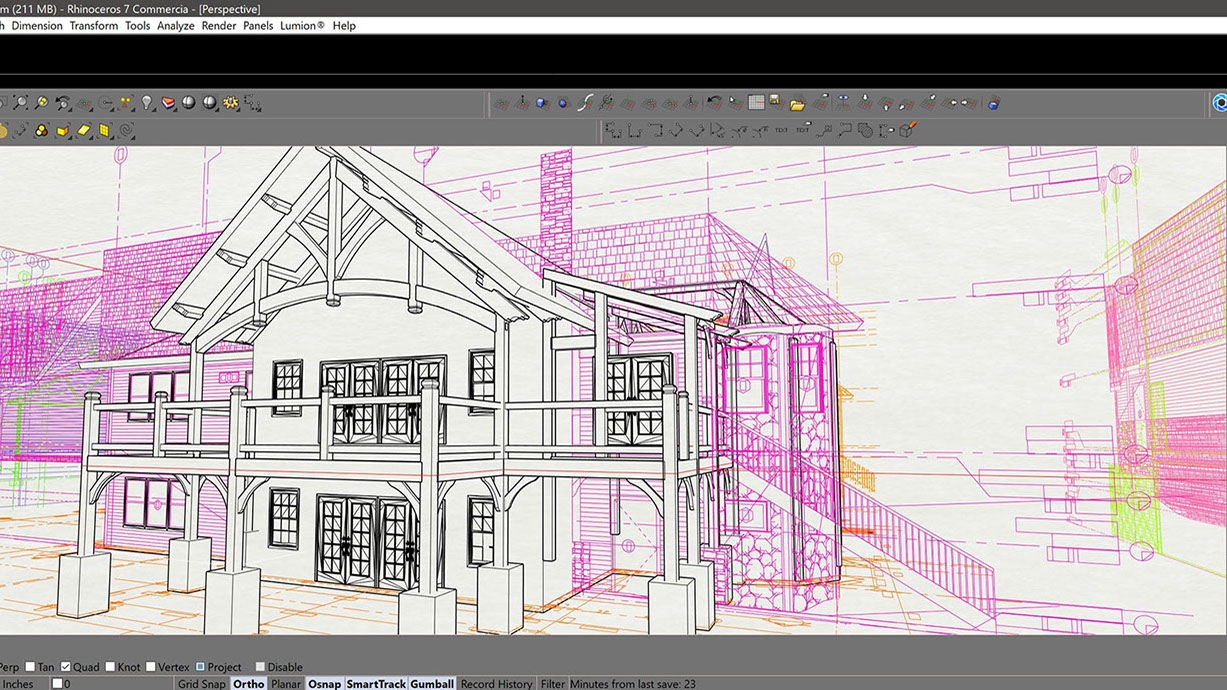Click the Record History button
This screenshot has width=1227, height=690.
[x=496, y=684]
